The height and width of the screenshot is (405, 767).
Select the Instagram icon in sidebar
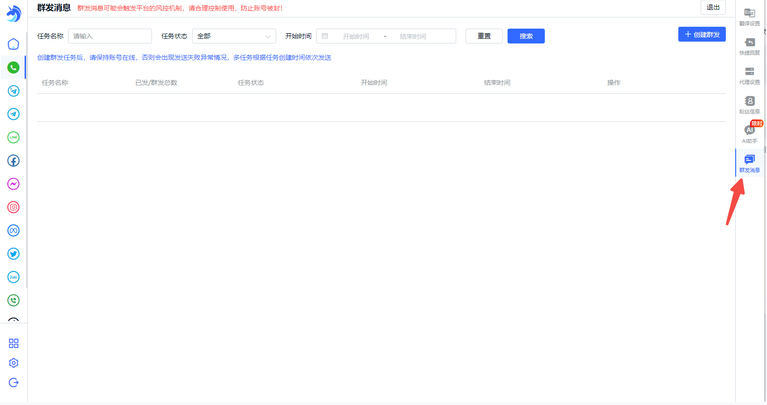[14, 207]
